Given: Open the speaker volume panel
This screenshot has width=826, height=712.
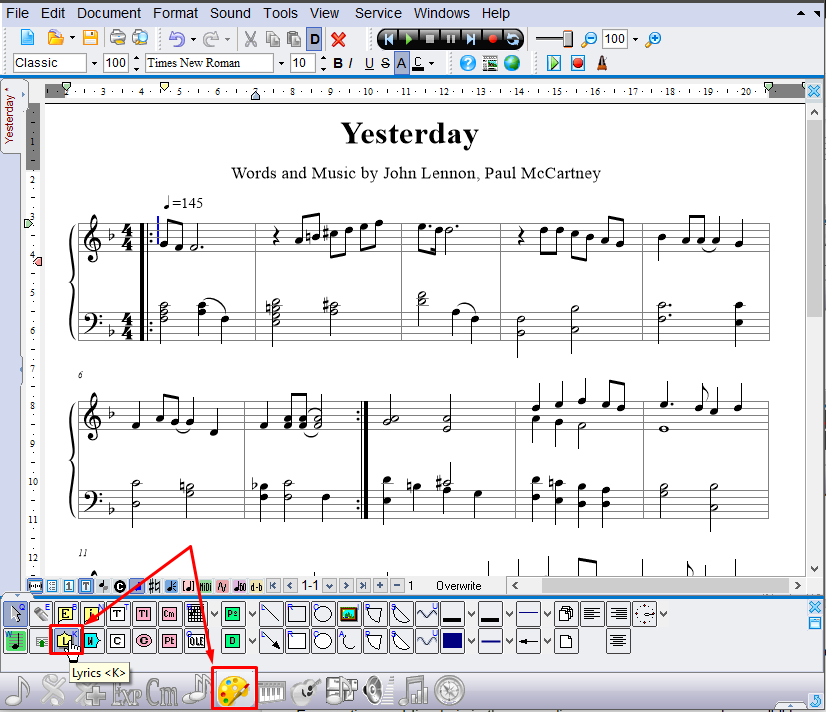Looking at the screenshot, I should coord(377,691).
